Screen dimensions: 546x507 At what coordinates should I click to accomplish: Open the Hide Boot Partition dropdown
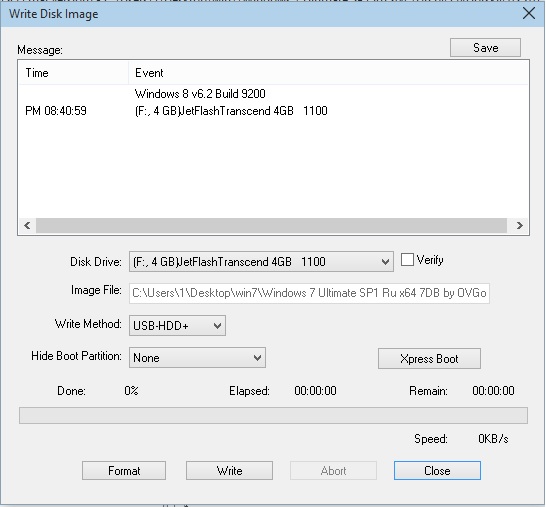[197, 358]
